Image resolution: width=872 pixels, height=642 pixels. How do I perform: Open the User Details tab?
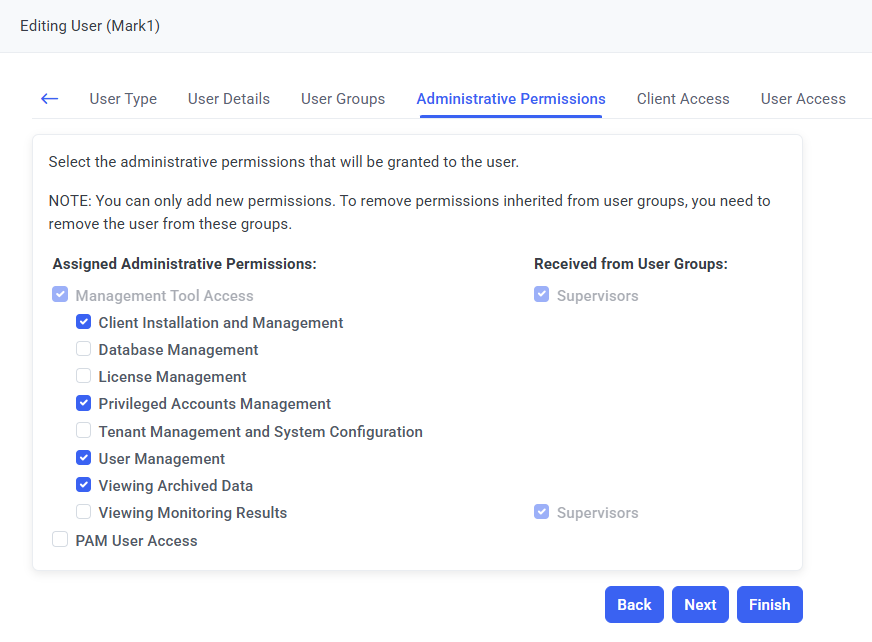coord(229,99)
